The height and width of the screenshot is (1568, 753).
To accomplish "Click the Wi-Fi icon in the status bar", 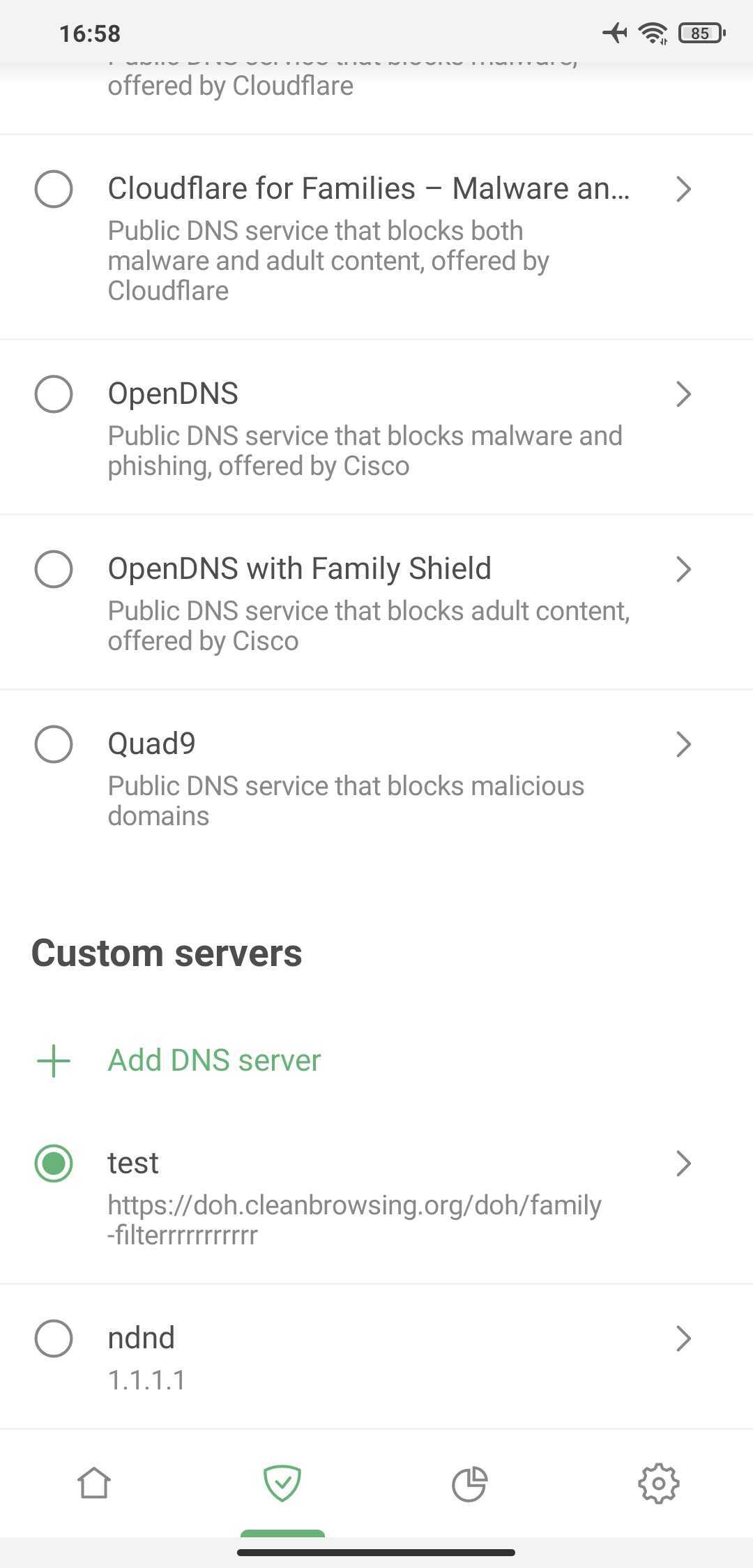I will click(651, 32).
